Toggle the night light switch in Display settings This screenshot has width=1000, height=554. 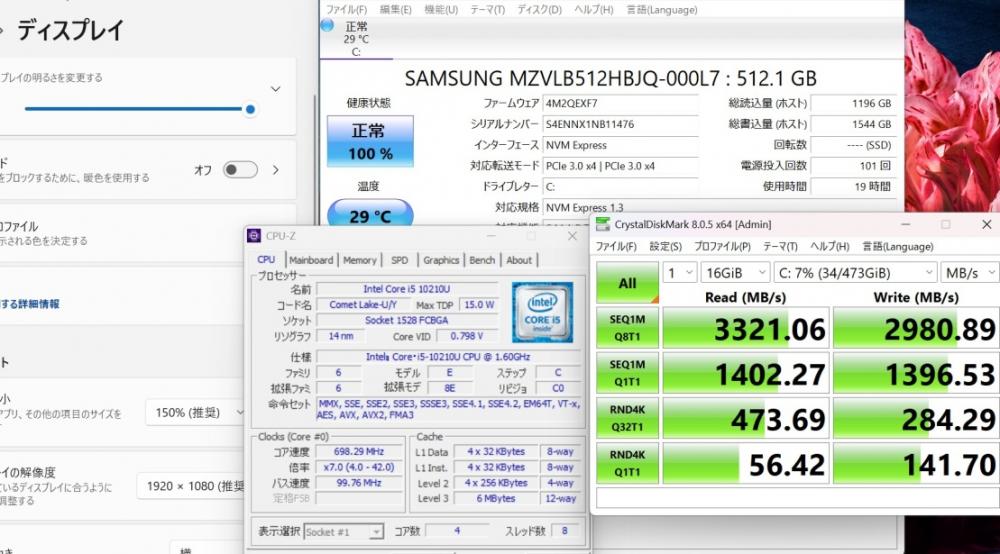pyautogui.click(x=240, y=170)
